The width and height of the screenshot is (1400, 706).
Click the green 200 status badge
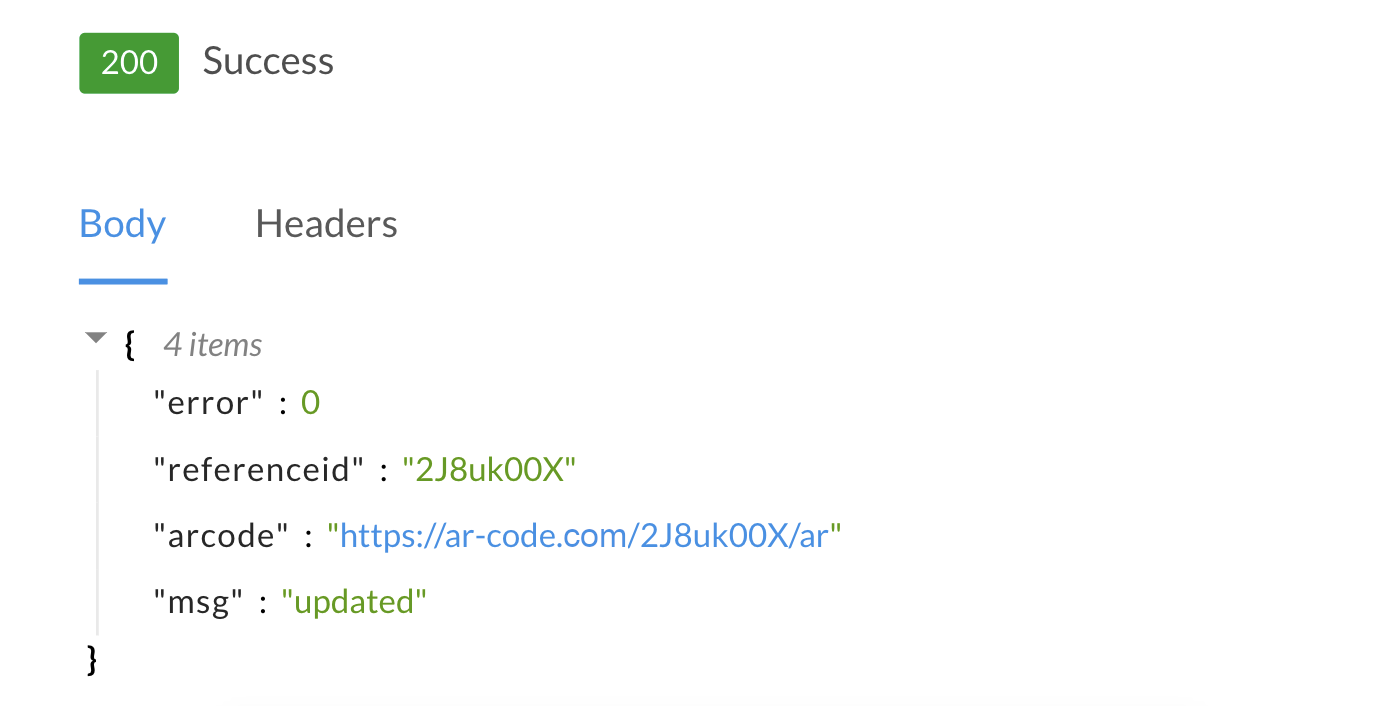(x=129, y=62)
